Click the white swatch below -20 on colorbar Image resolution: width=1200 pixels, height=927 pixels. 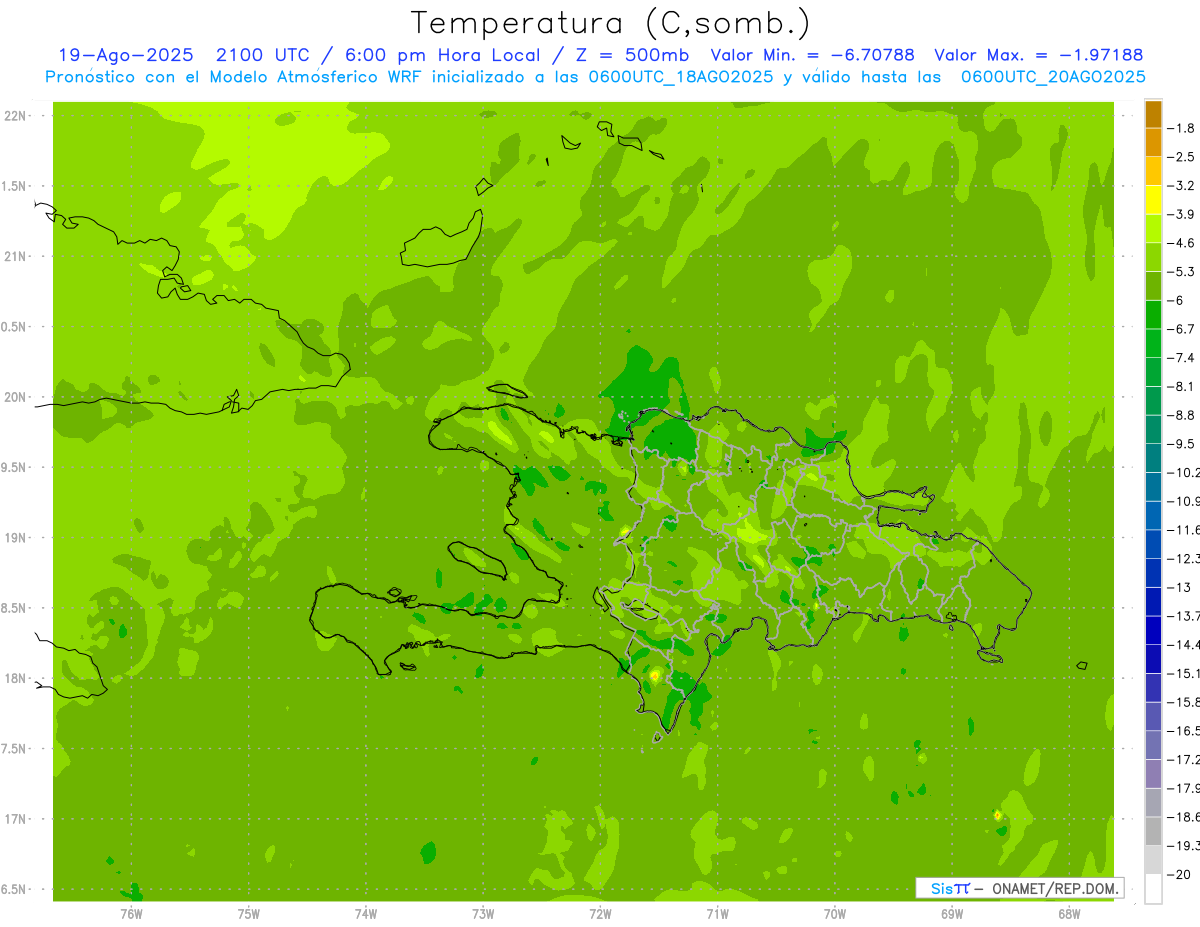1153,888
